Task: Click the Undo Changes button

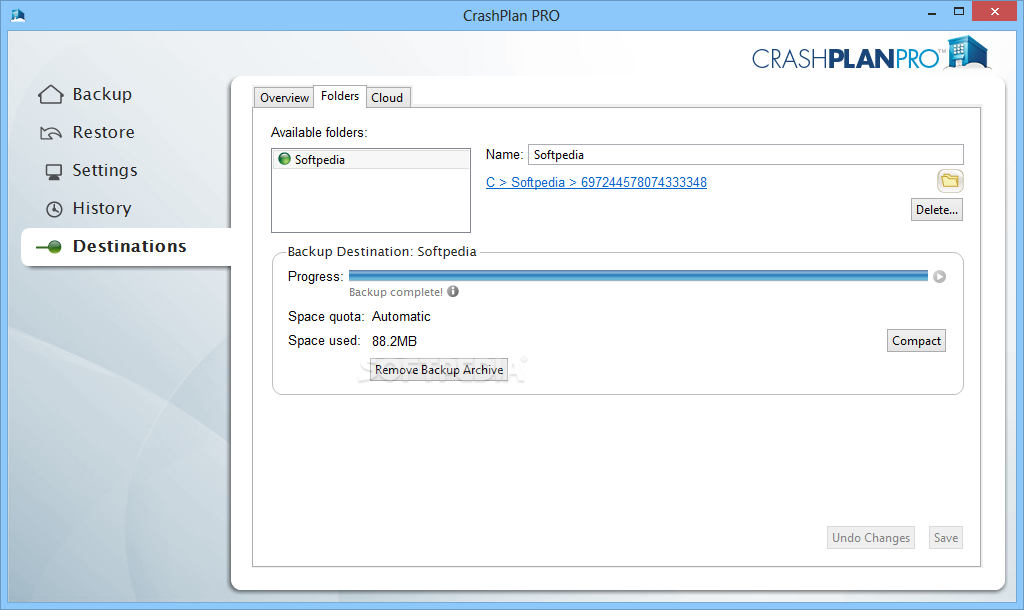Action: (x=871, y=538)
